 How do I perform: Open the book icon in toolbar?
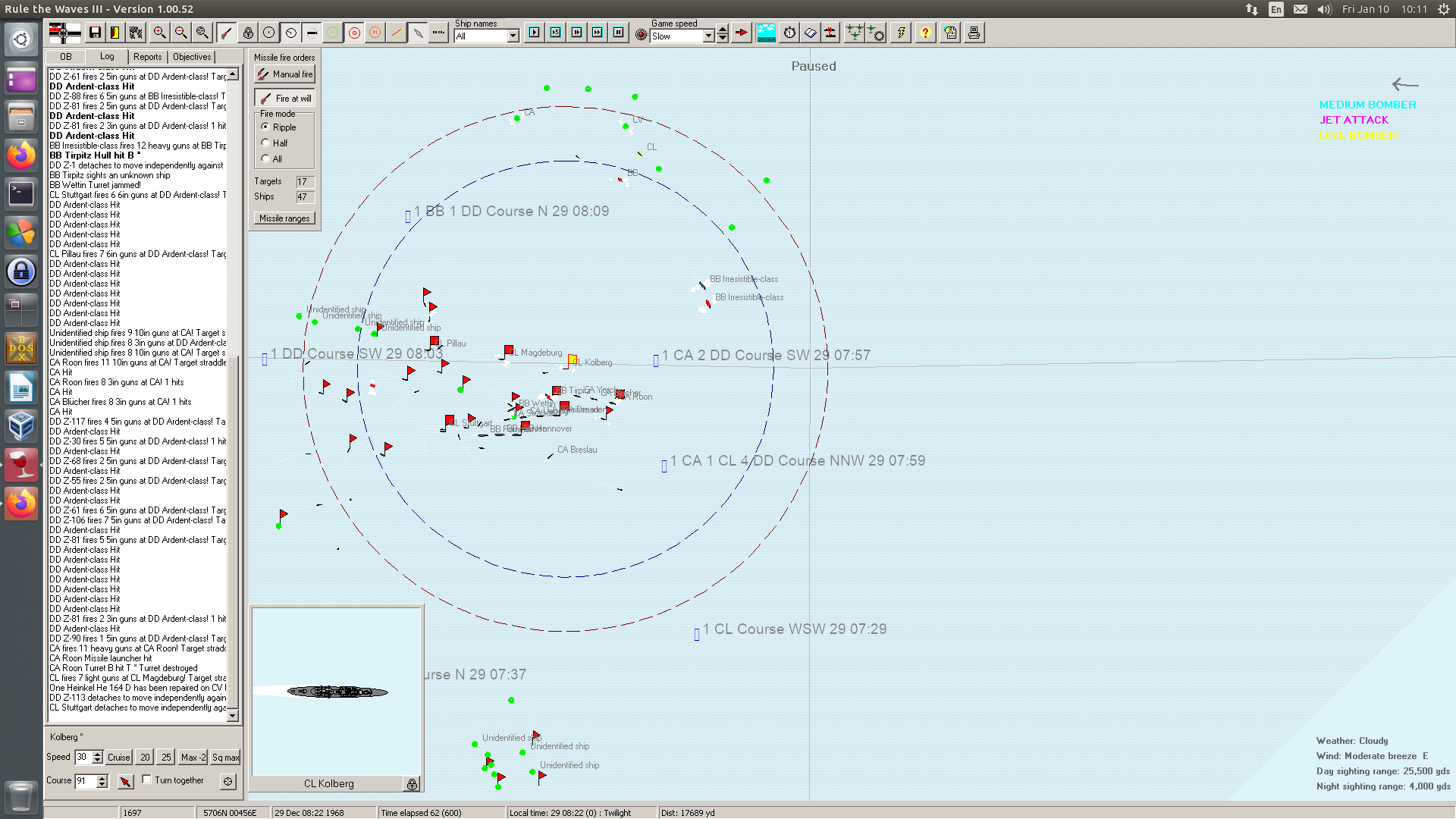click(x=810, y=33)
